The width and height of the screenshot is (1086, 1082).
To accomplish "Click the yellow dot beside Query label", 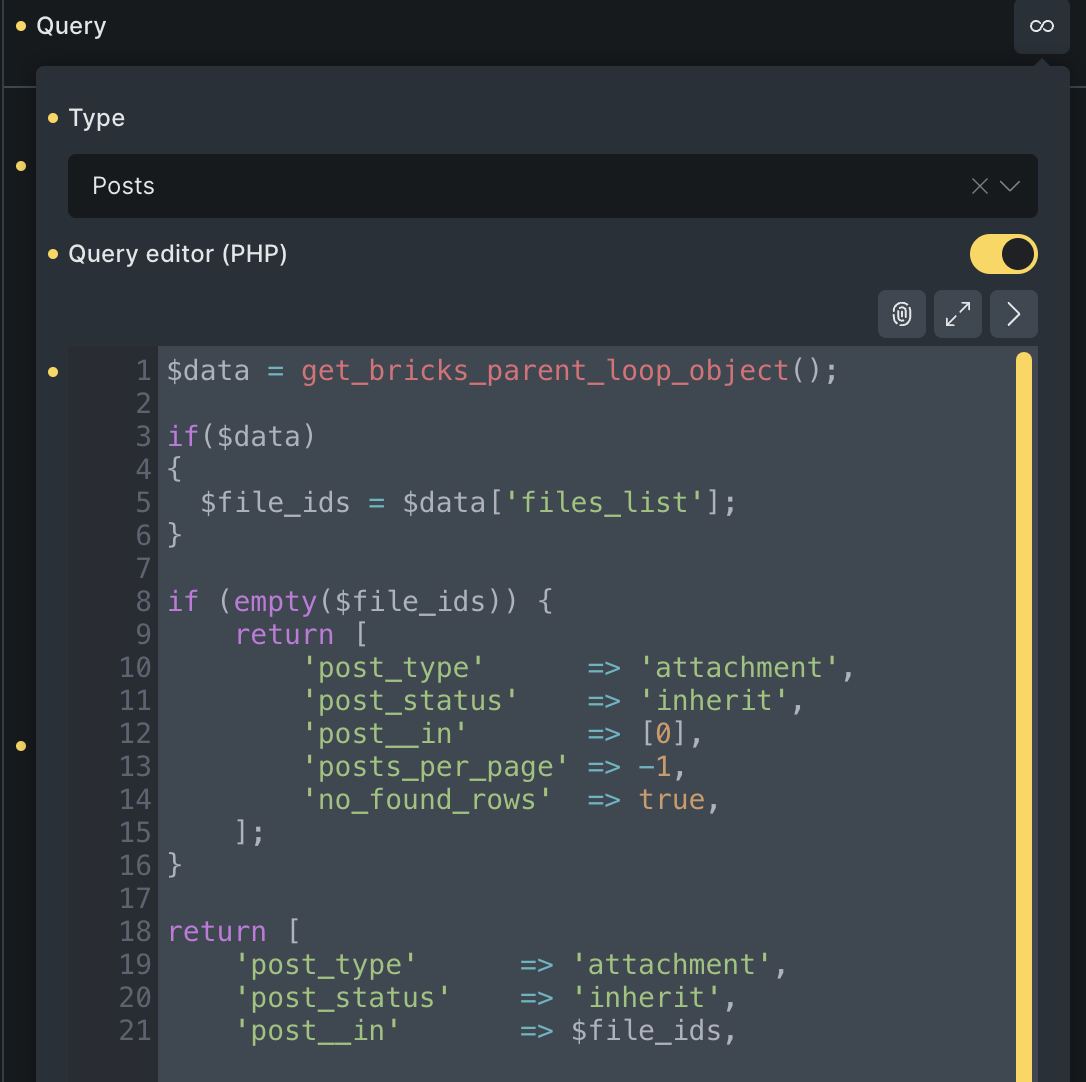I will [21, 26].
